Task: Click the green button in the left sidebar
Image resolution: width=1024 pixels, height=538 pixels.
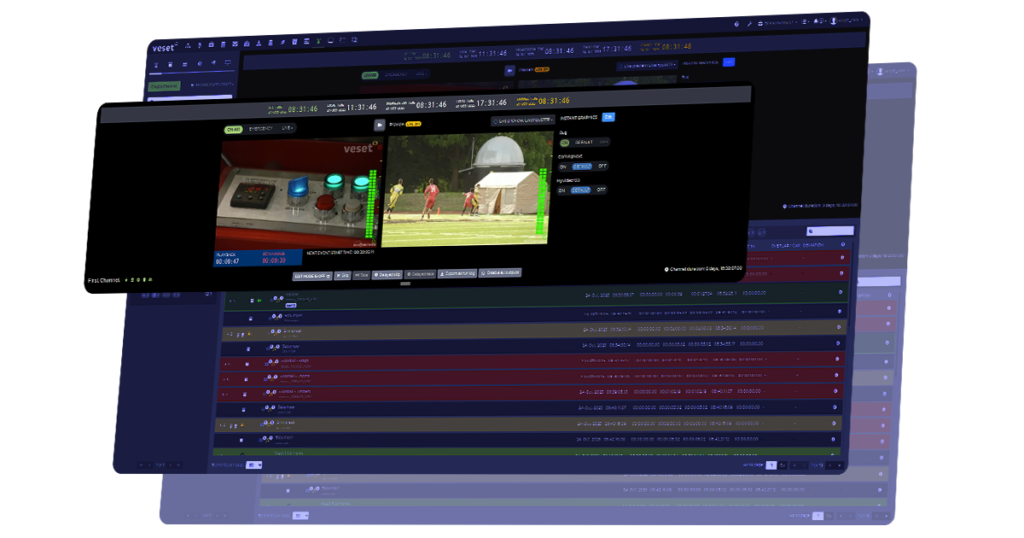Action: [163, 87]
